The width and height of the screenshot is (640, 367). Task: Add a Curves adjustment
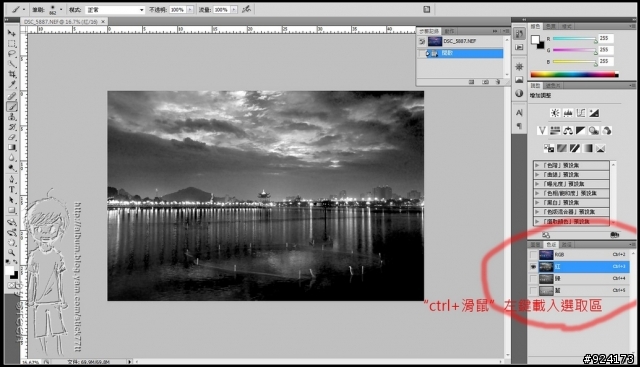point(581,113)
